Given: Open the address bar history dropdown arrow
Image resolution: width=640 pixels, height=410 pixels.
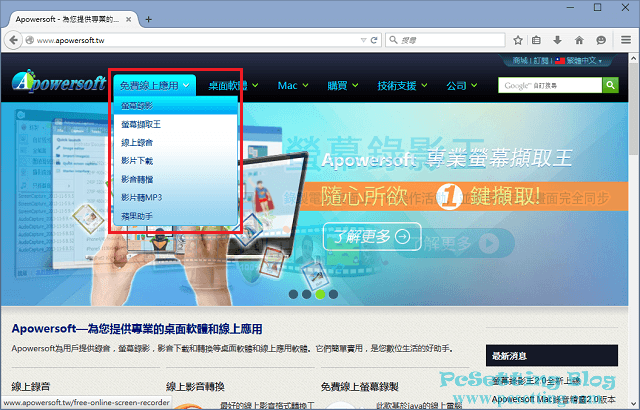Looking at the screenshot, I should pyautogui.click(x=363, y=40).
